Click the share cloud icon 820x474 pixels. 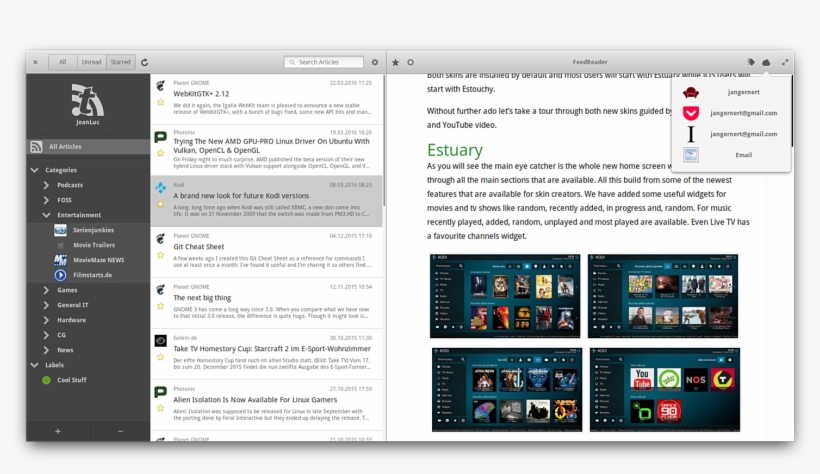point(766,62)
